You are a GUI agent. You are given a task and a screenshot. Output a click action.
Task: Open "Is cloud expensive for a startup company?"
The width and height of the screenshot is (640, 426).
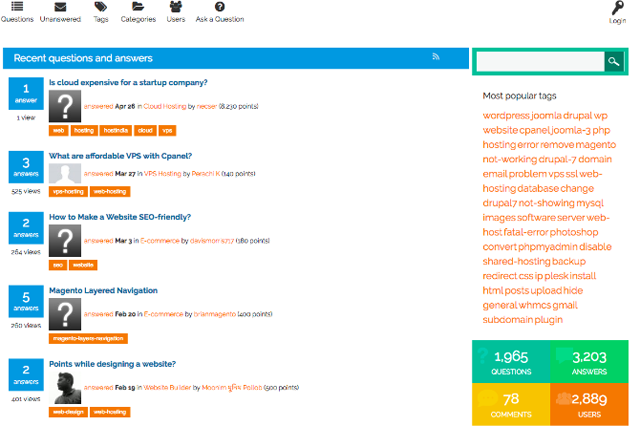(128, 82)
